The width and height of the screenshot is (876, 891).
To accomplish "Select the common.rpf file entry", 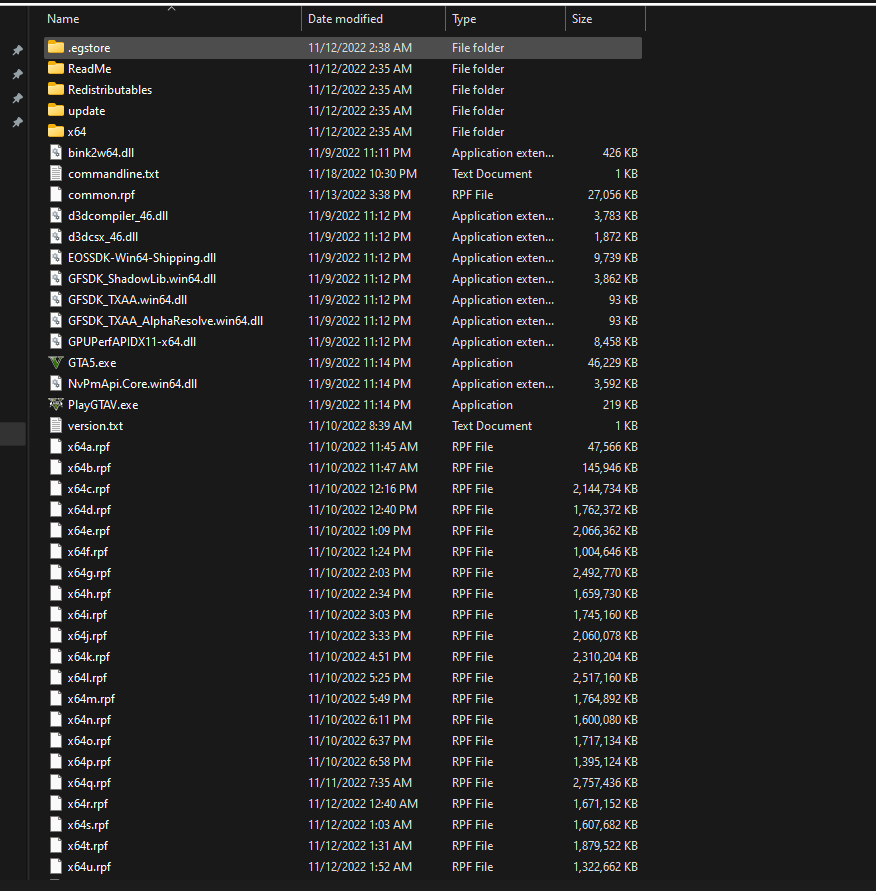I will point(95,194).
